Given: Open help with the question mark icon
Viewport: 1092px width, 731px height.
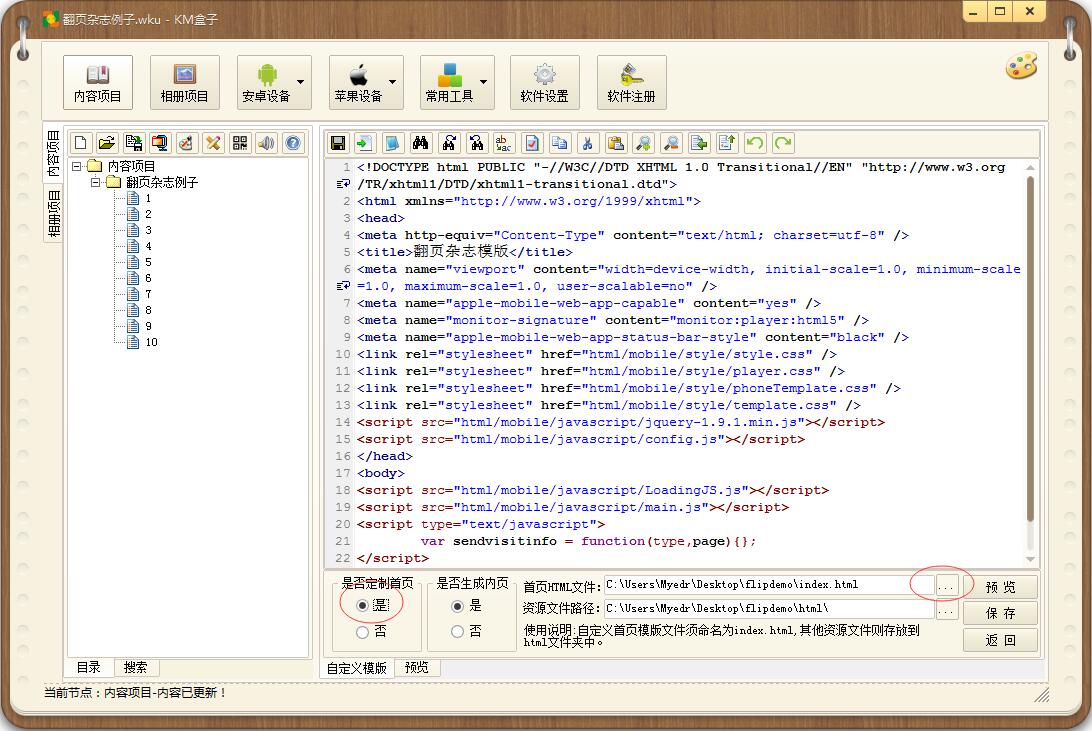Looking at the screenshot, I should 293,143.
